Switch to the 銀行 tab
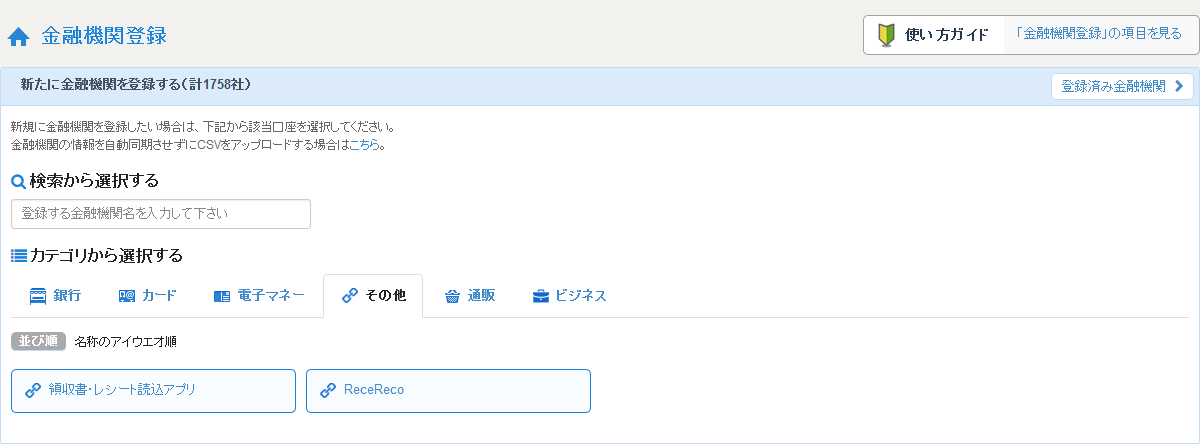 pos(56,296)
